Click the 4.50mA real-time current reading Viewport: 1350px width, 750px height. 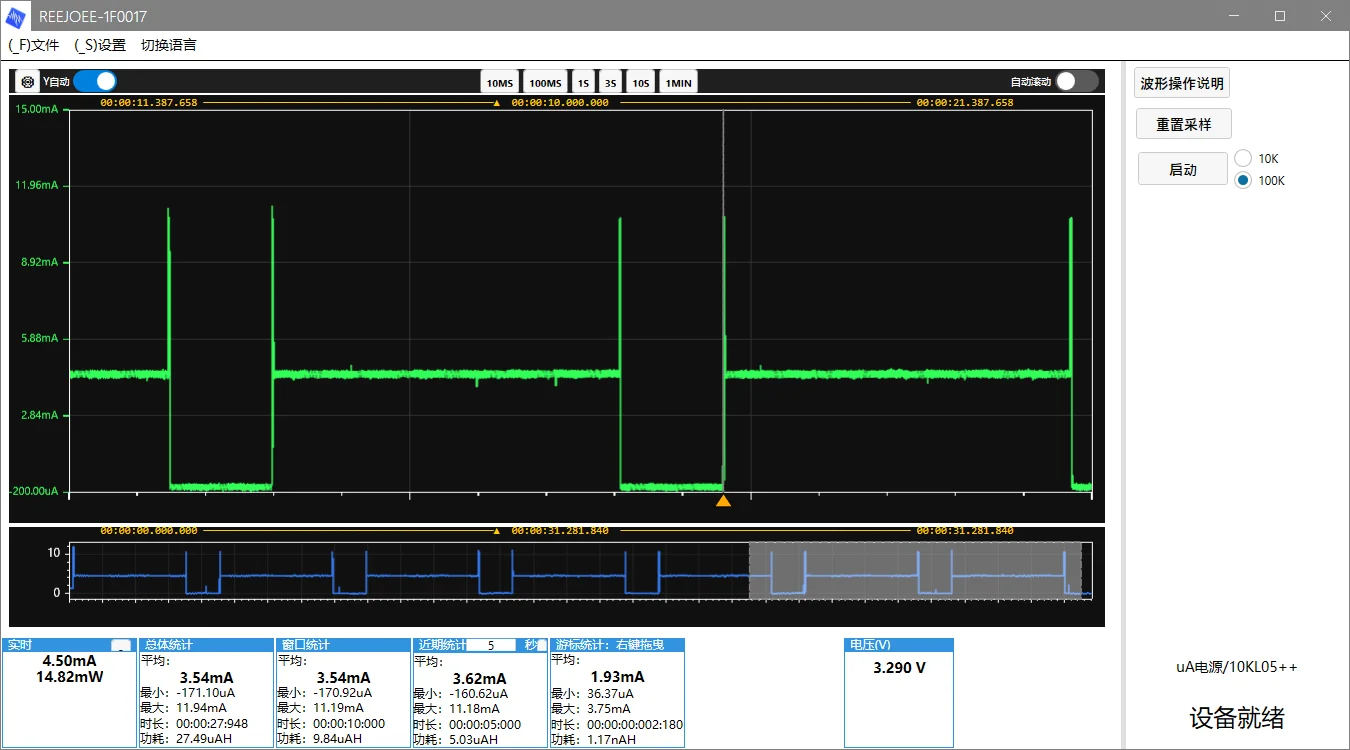pyautogui.click(x=69, y=661)
